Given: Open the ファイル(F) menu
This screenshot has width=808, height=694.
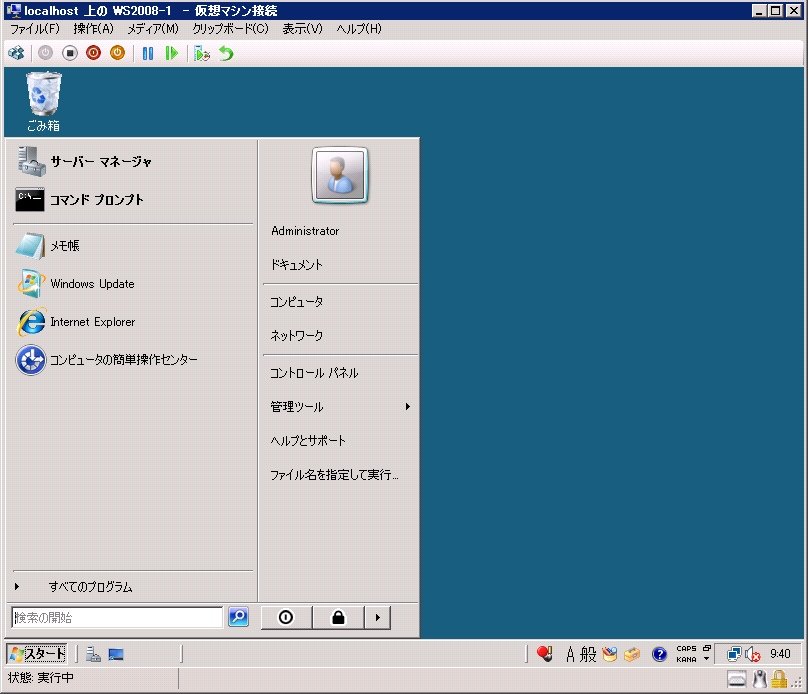Looking at the screenshot, I should click(x=35, y=28).
